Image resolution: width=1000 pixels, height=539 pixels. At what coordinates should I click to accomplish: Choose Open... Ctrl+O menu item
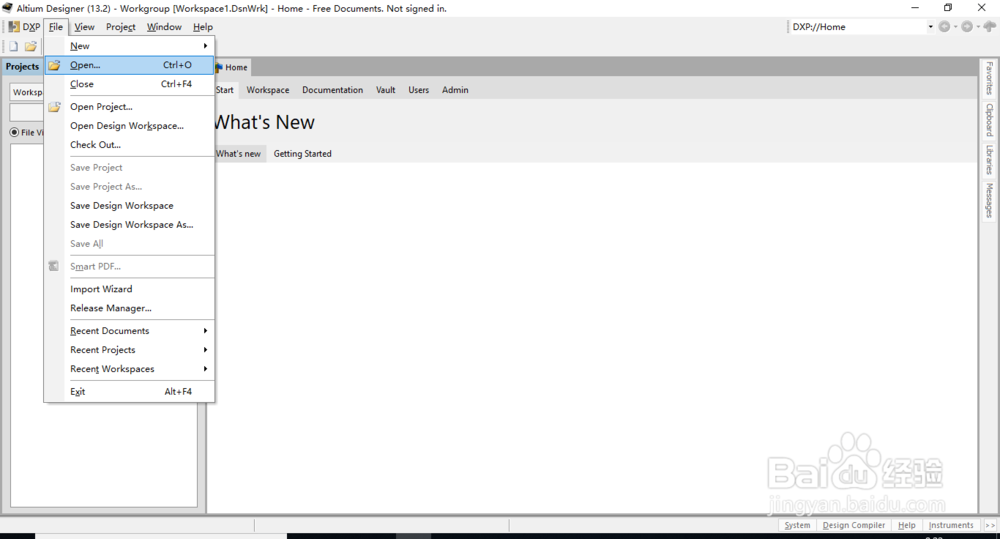click(x=129, y=65)
